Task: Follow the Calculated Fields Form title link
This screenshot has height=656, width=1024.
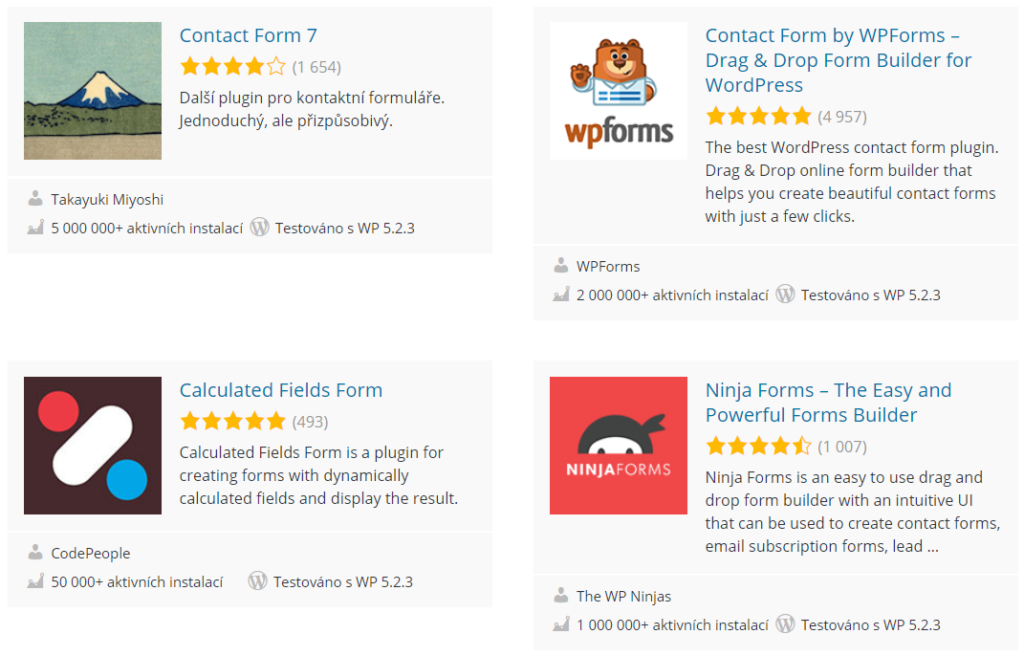Action: 281,390
